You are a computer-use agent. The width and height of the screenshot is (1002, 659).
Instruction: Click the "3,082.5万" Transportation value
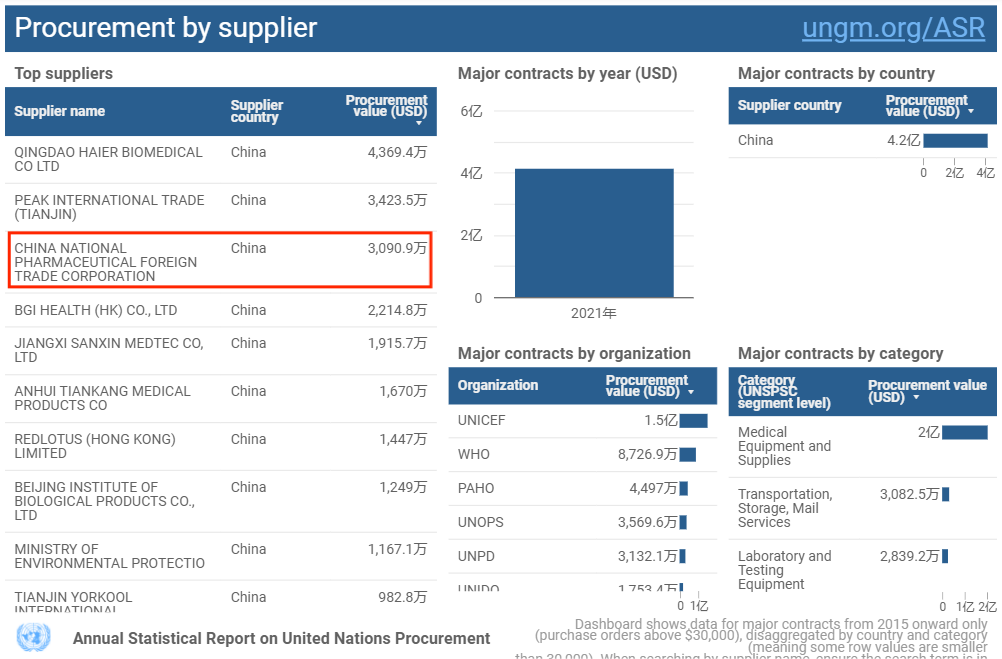click(909, 494)
